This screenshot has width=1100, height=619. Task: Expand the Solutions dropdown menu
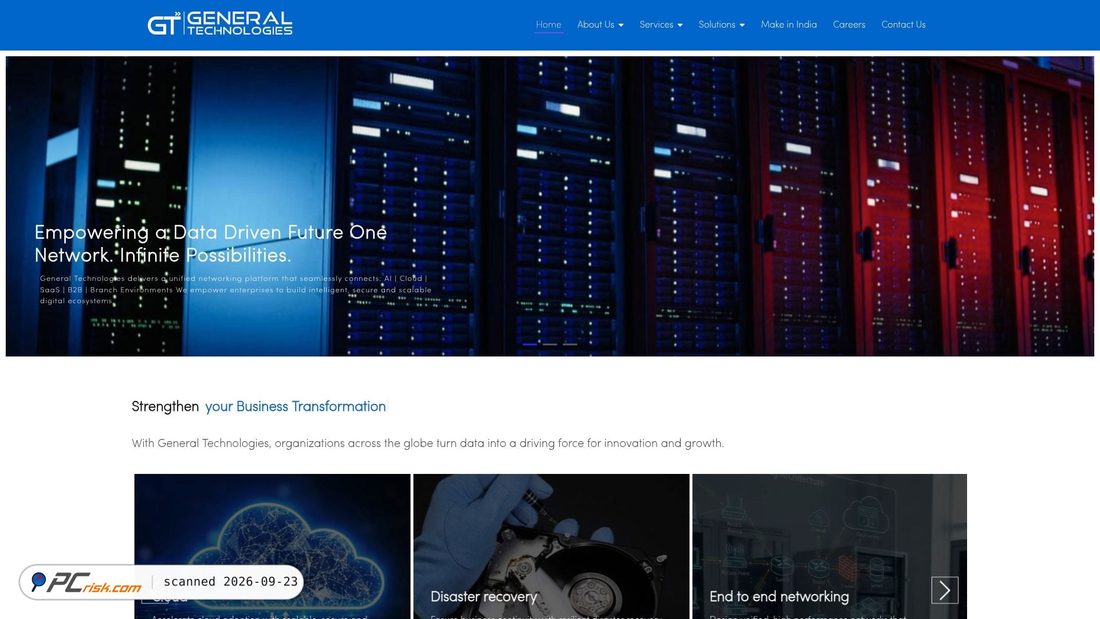point(721,25)
